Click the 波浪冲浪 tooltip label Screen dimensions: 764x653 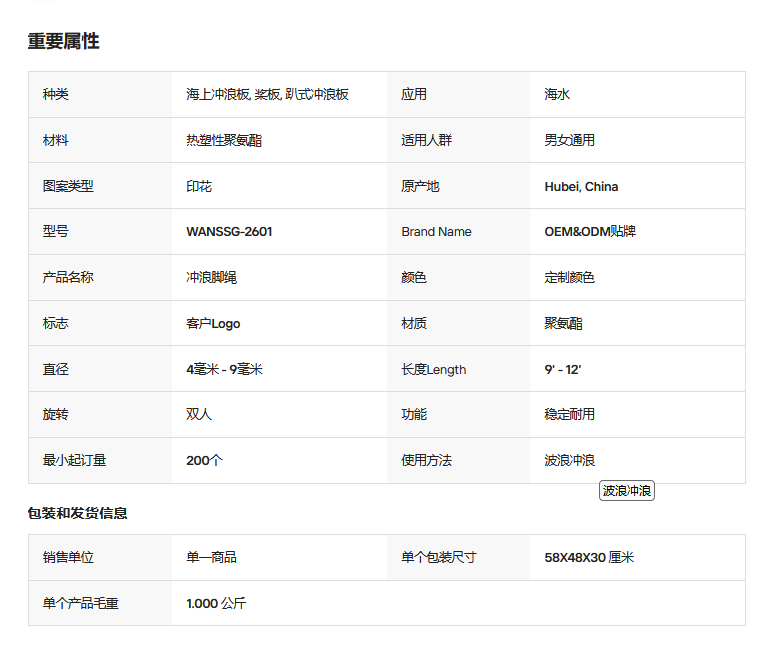(x=627, y=491)
